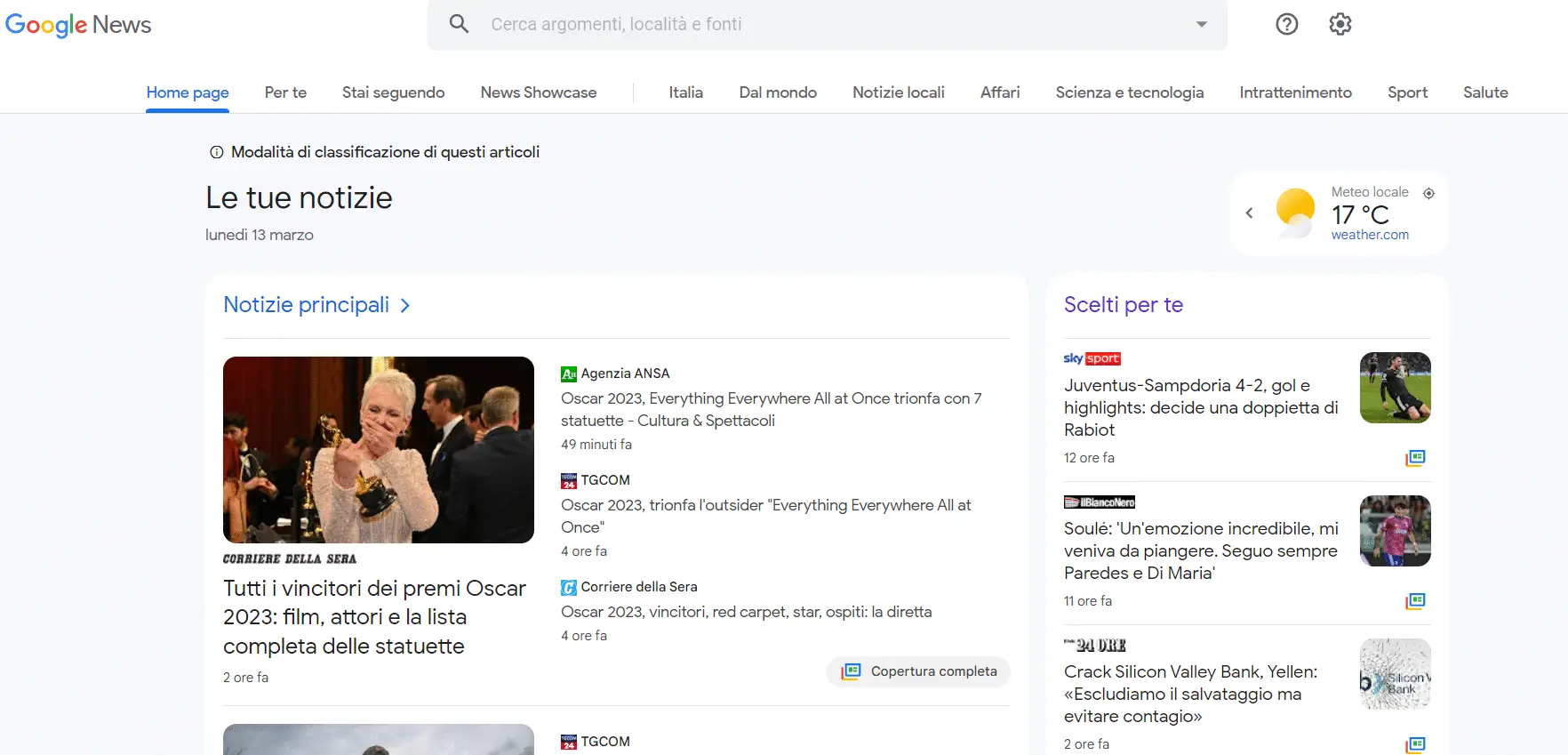Click the Agenzia ANSA source icon
The width and height of the screenshot is (1568, 755).
[x=569, y=374]
